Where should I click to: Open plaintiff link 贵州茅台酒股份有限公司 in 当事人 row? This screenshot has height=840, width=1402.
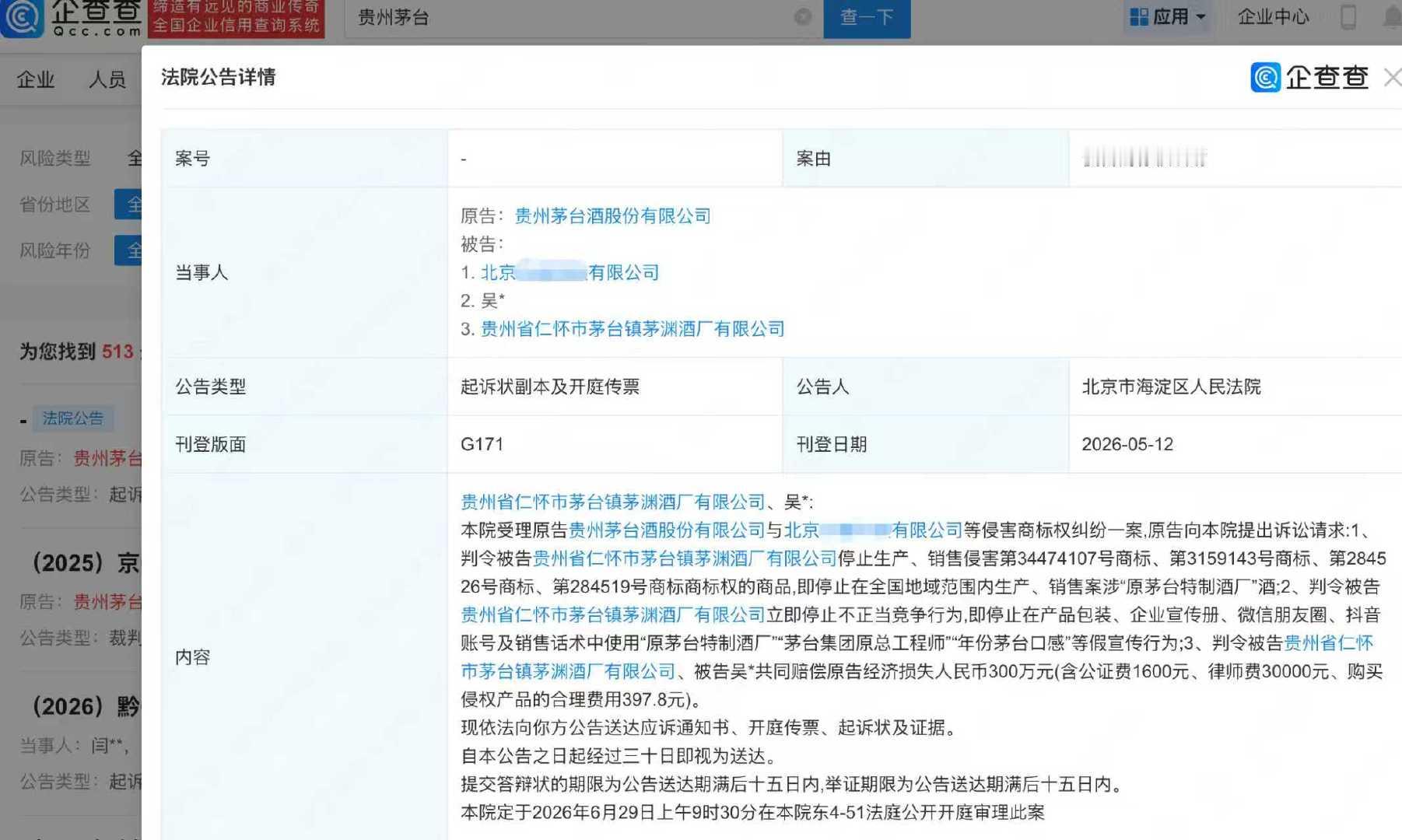(612, 216)
